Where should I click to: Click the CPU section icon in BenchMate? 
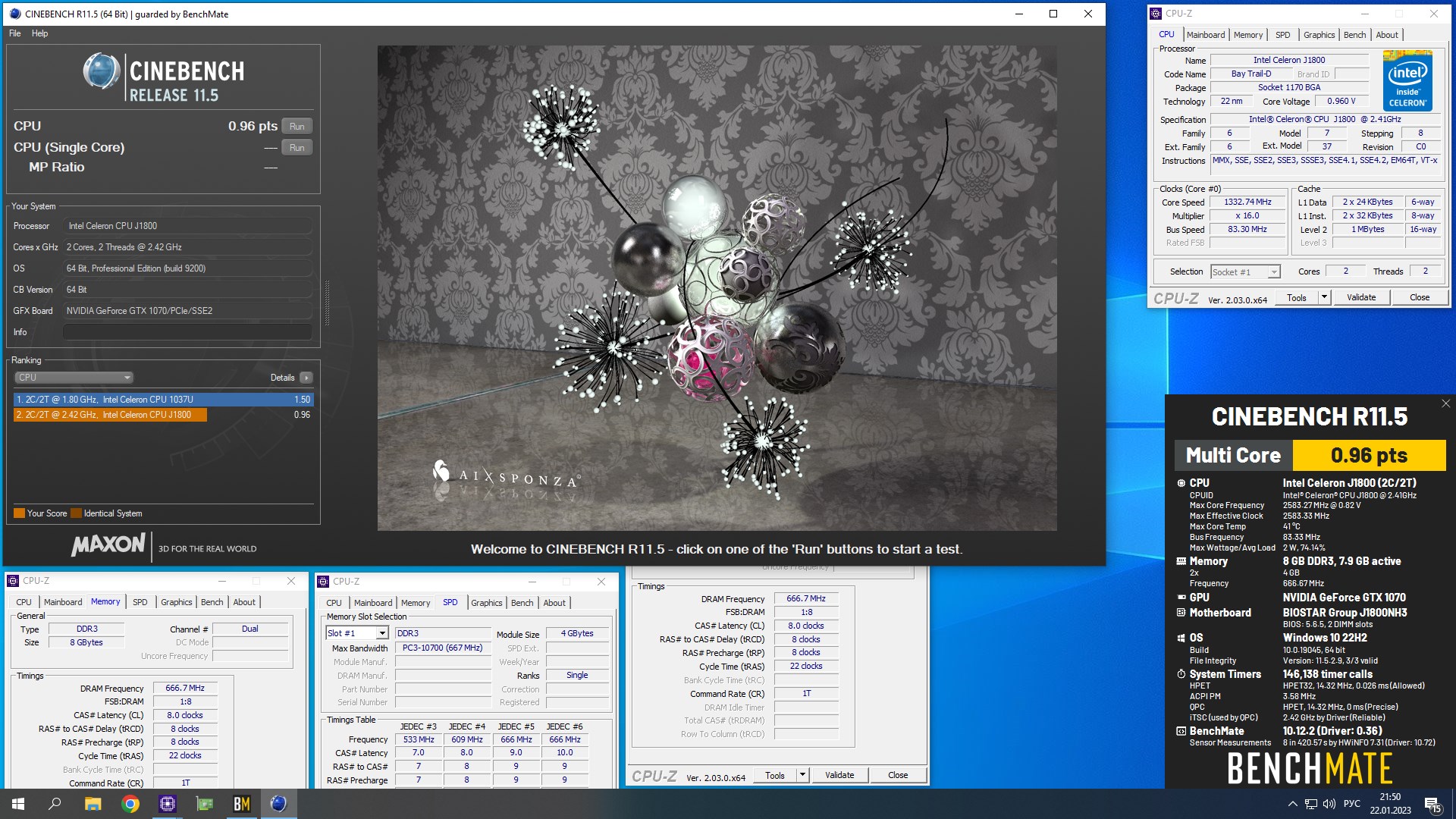coord(1181,483)
